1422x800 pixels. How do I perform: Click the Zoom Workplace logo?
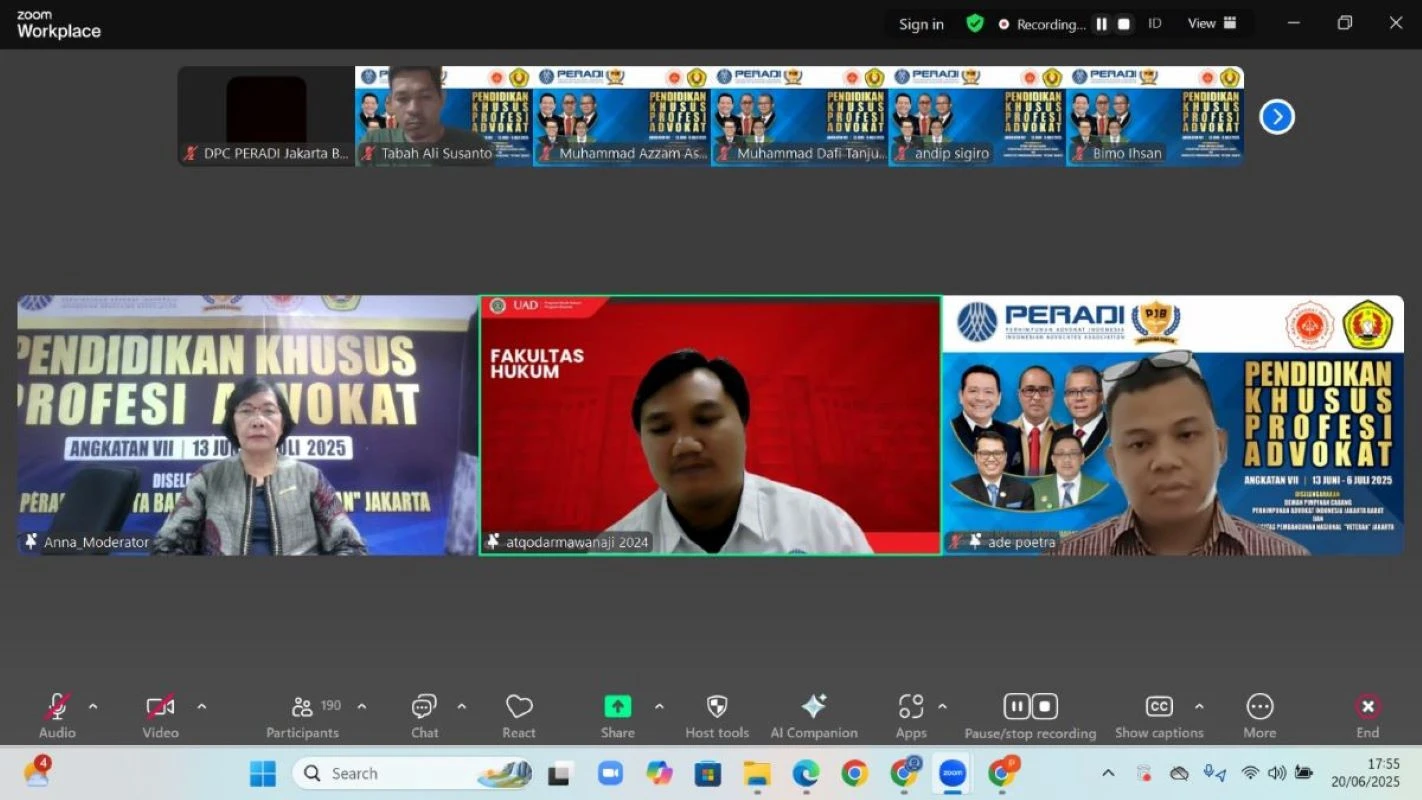[x=58, y=24]
